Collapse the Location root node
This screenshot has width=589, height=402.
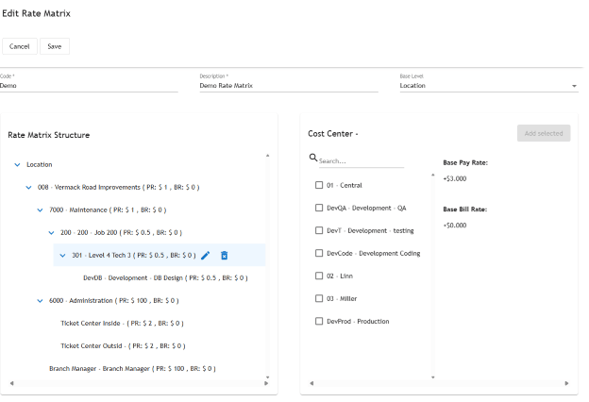click(17, 165)
